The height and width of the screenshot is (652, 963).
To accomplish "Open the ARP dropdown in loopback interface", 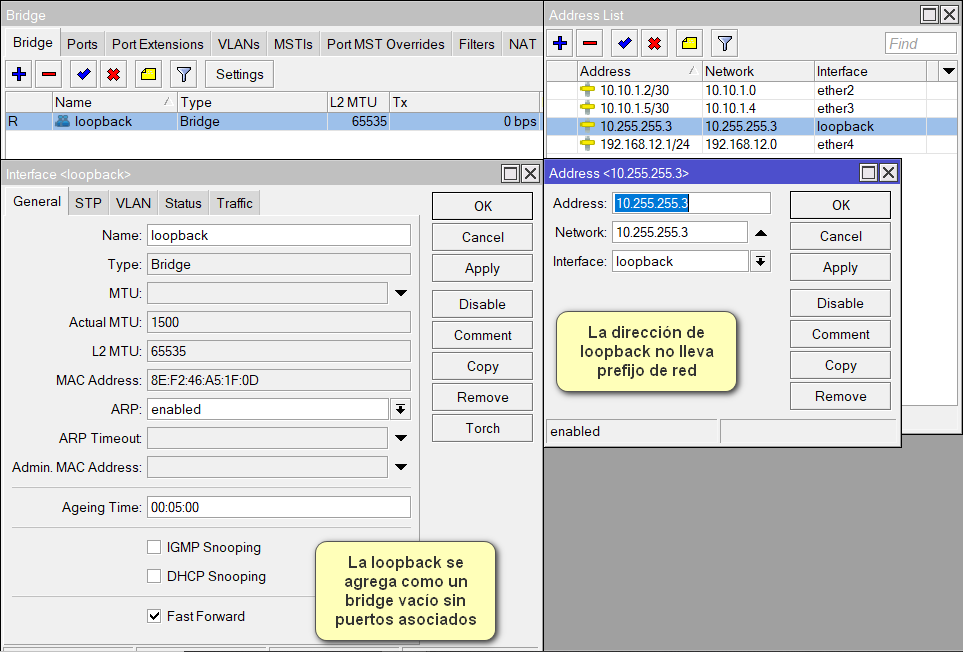I will coord(401,408).
